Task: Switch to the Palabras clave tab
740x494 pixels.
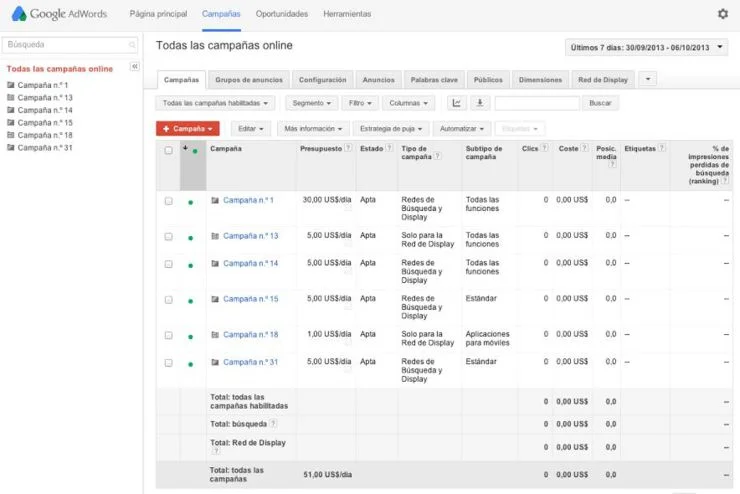Action: 434,80
